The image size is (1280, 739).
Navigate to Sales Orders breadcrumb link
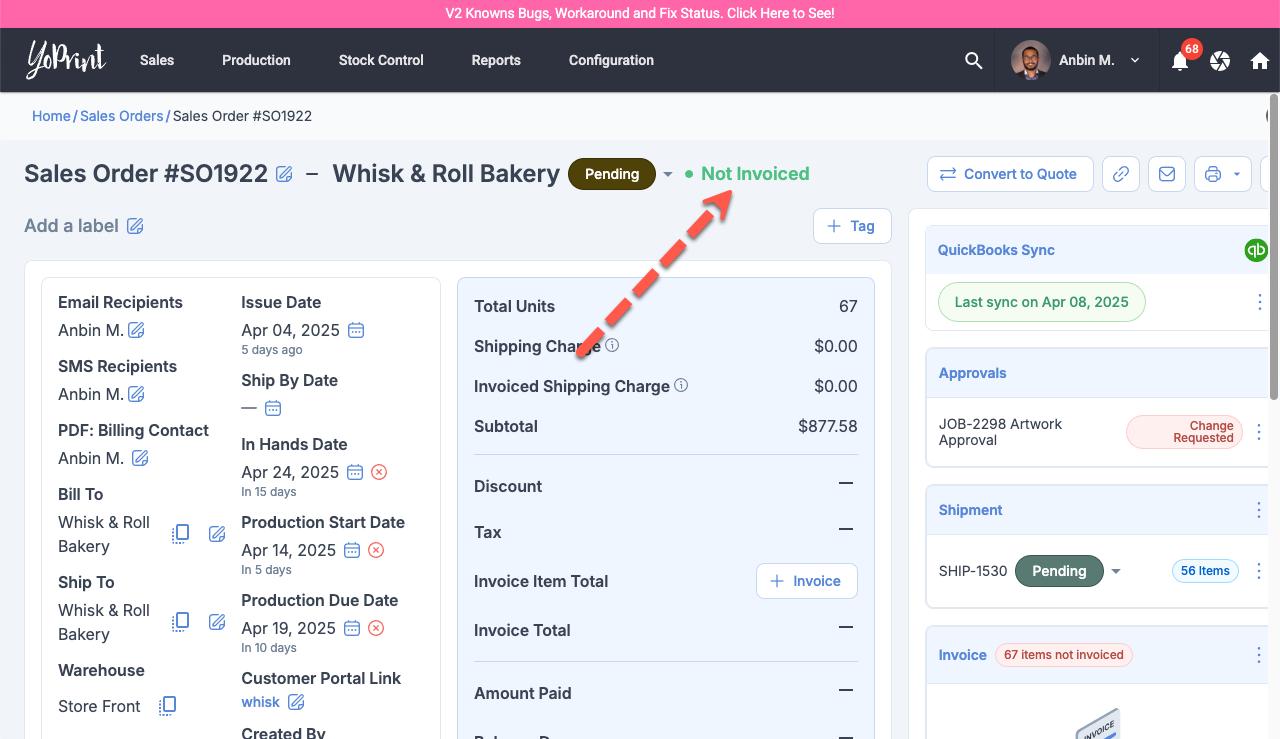click(121, 116)
